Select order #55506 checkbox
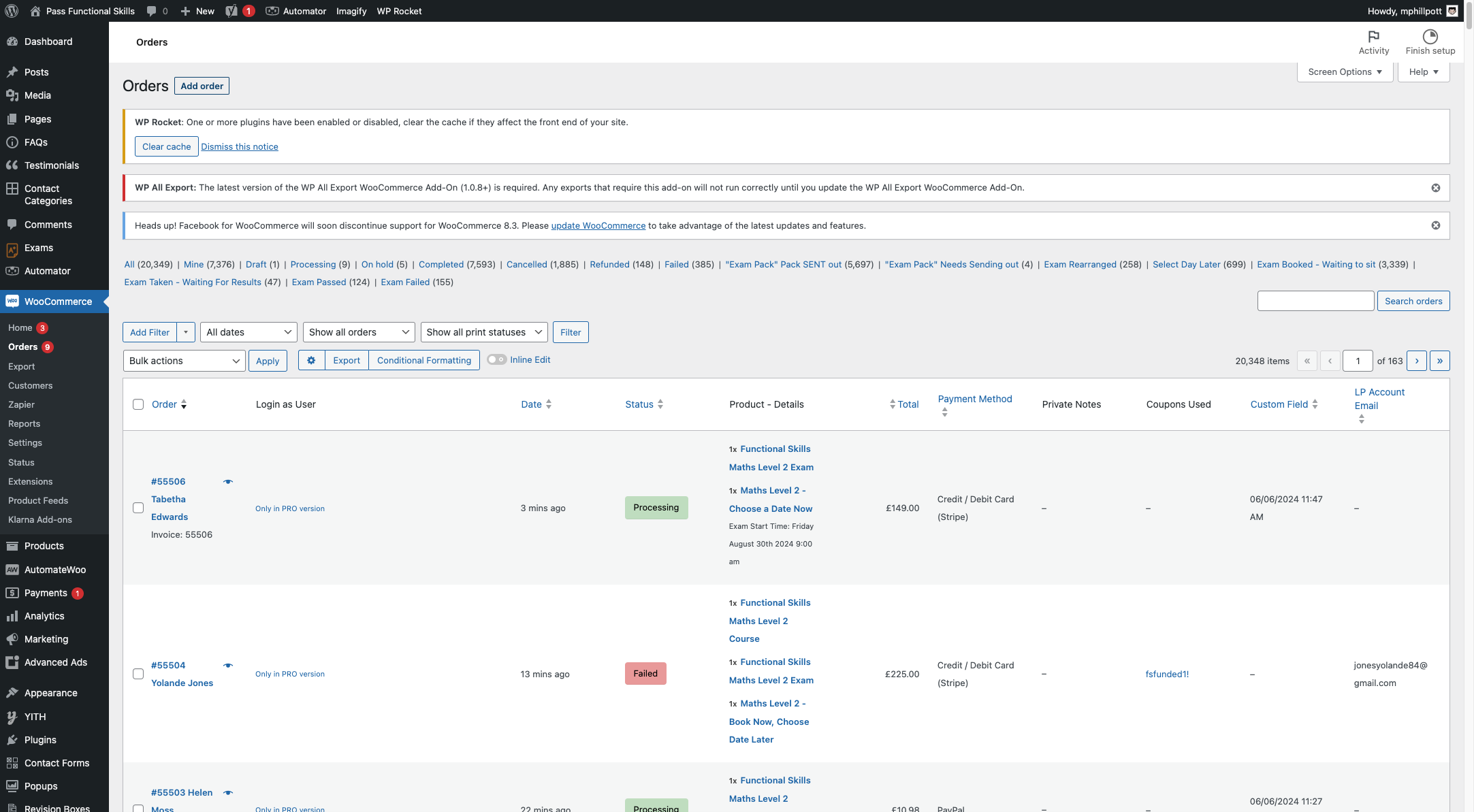 point(138,508)
